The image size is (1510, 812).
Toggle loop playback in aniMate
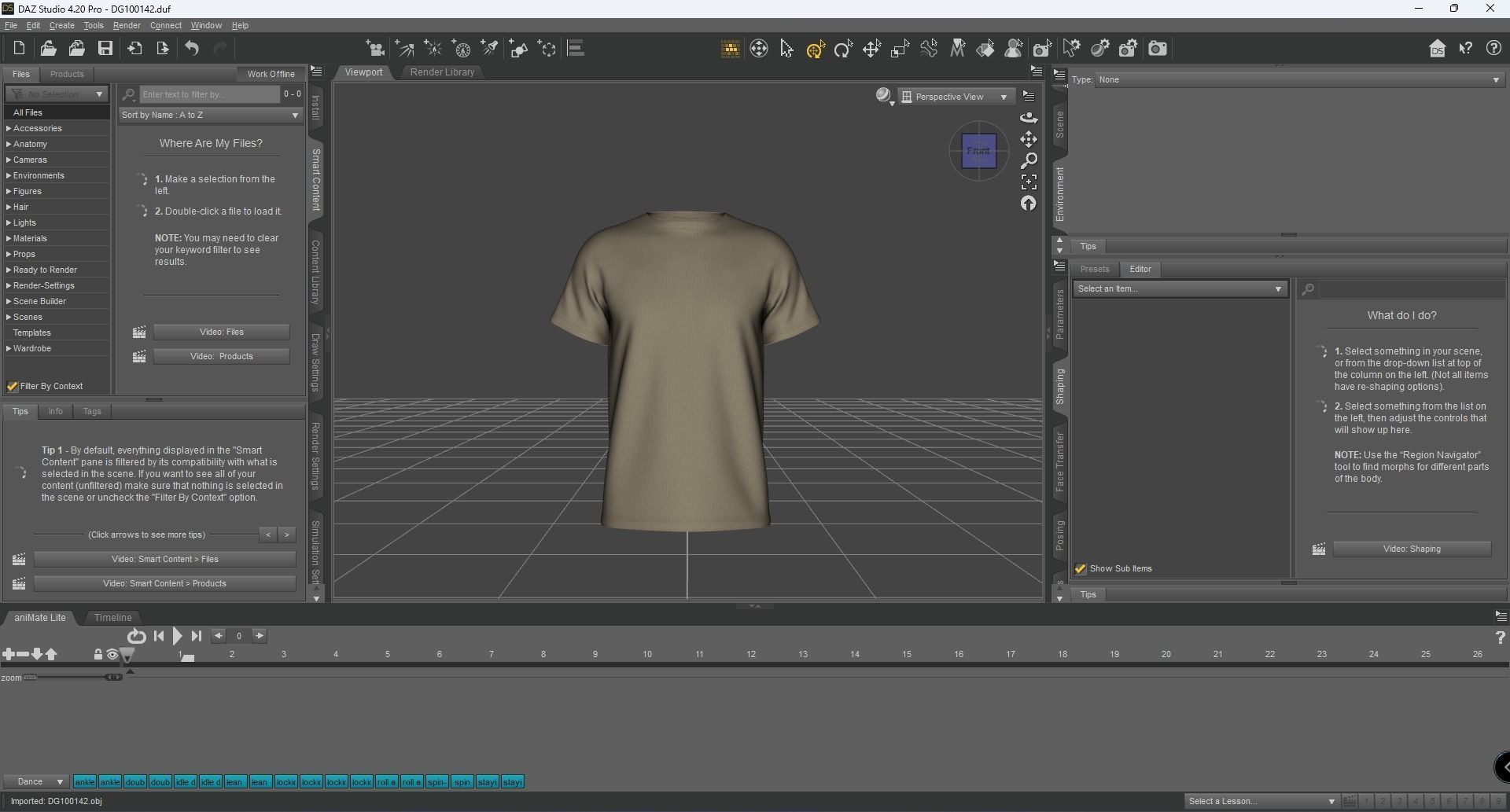point(137,636)
